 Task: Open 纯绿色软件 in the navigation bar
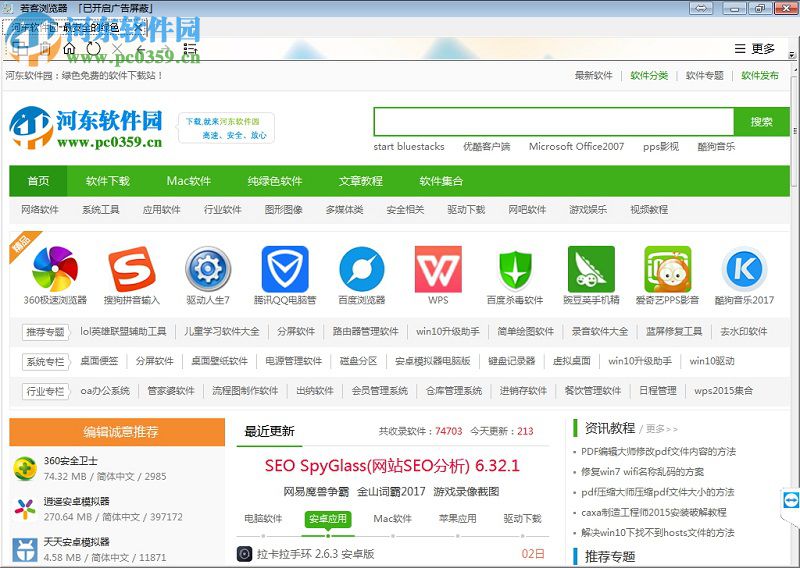click(275, 181)
